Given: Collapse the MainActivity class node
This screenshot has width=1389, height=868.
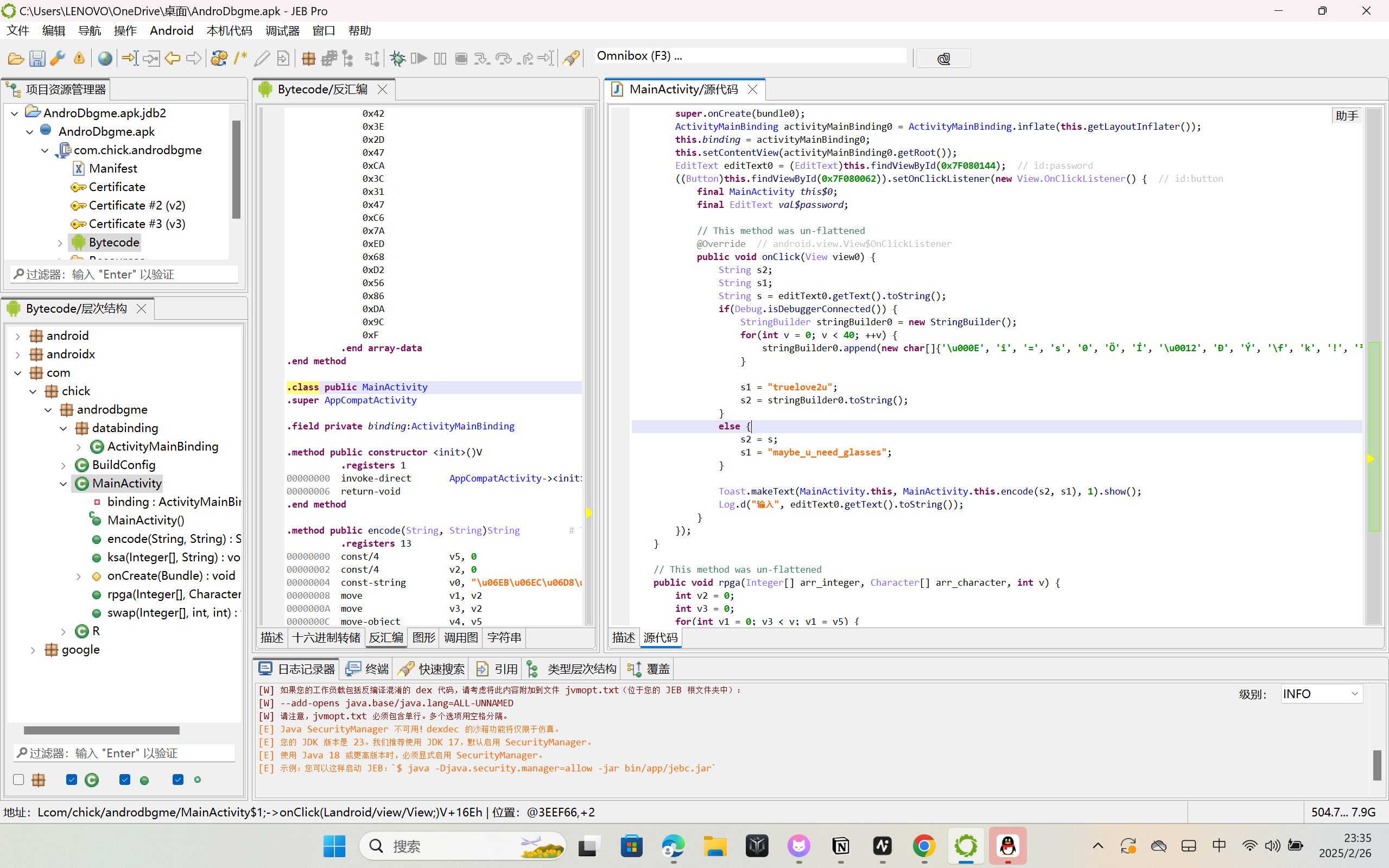Looking at the screenshot, I should pyautogui.click(x=63, y=484).
